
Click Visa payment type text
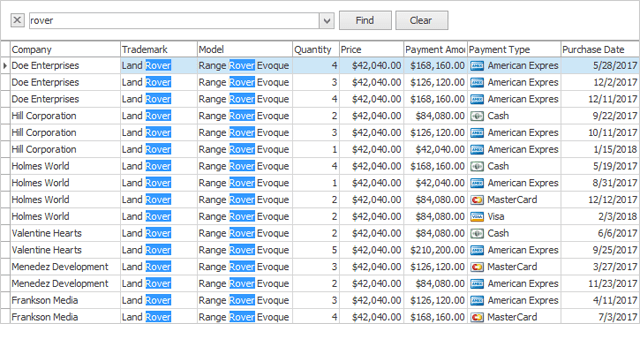click(x=496, y=216)
